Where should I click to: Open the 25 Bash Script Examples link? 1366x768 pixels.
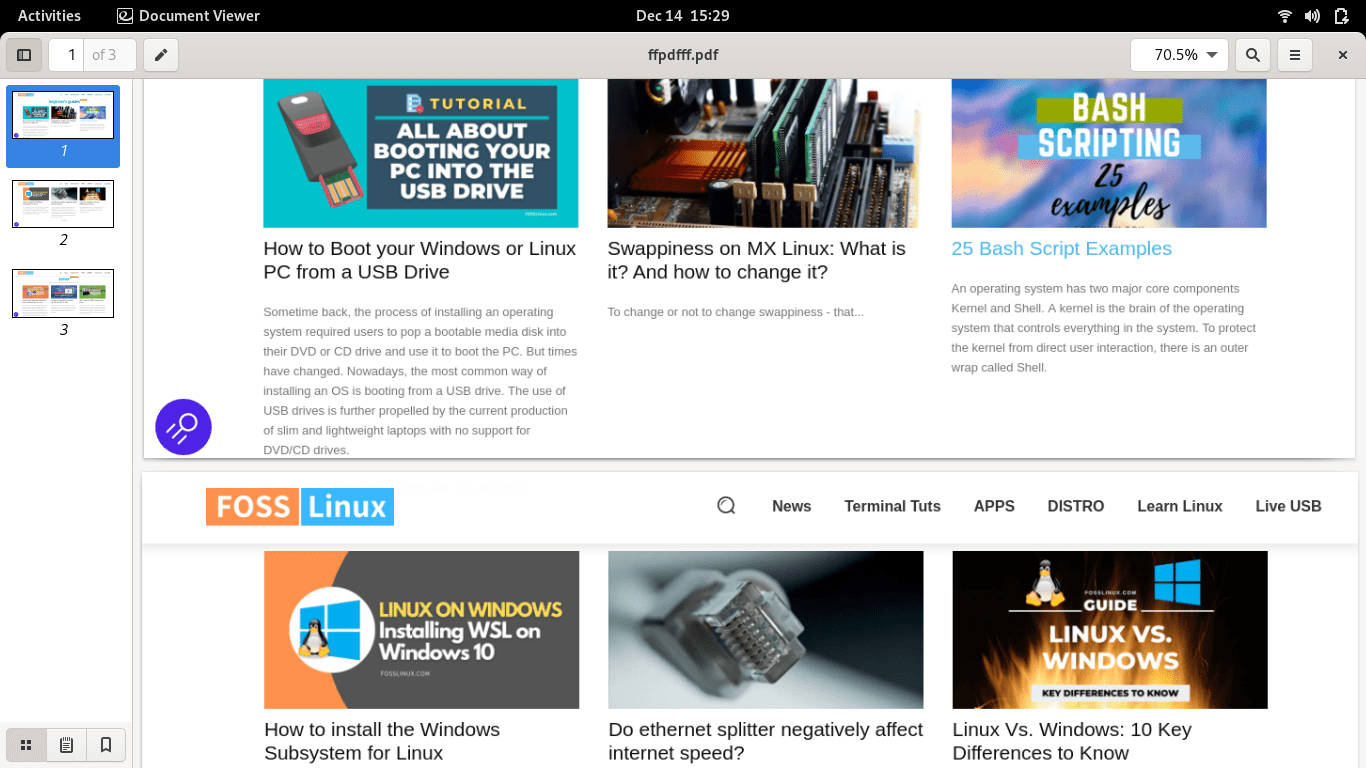1061,249
